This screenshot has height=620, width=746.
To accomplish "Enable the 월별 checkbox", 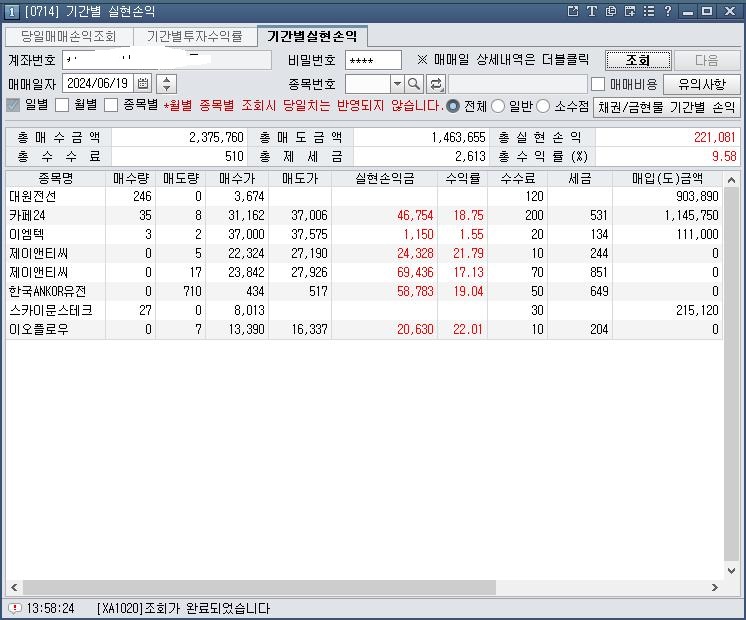I will [62, 106].
